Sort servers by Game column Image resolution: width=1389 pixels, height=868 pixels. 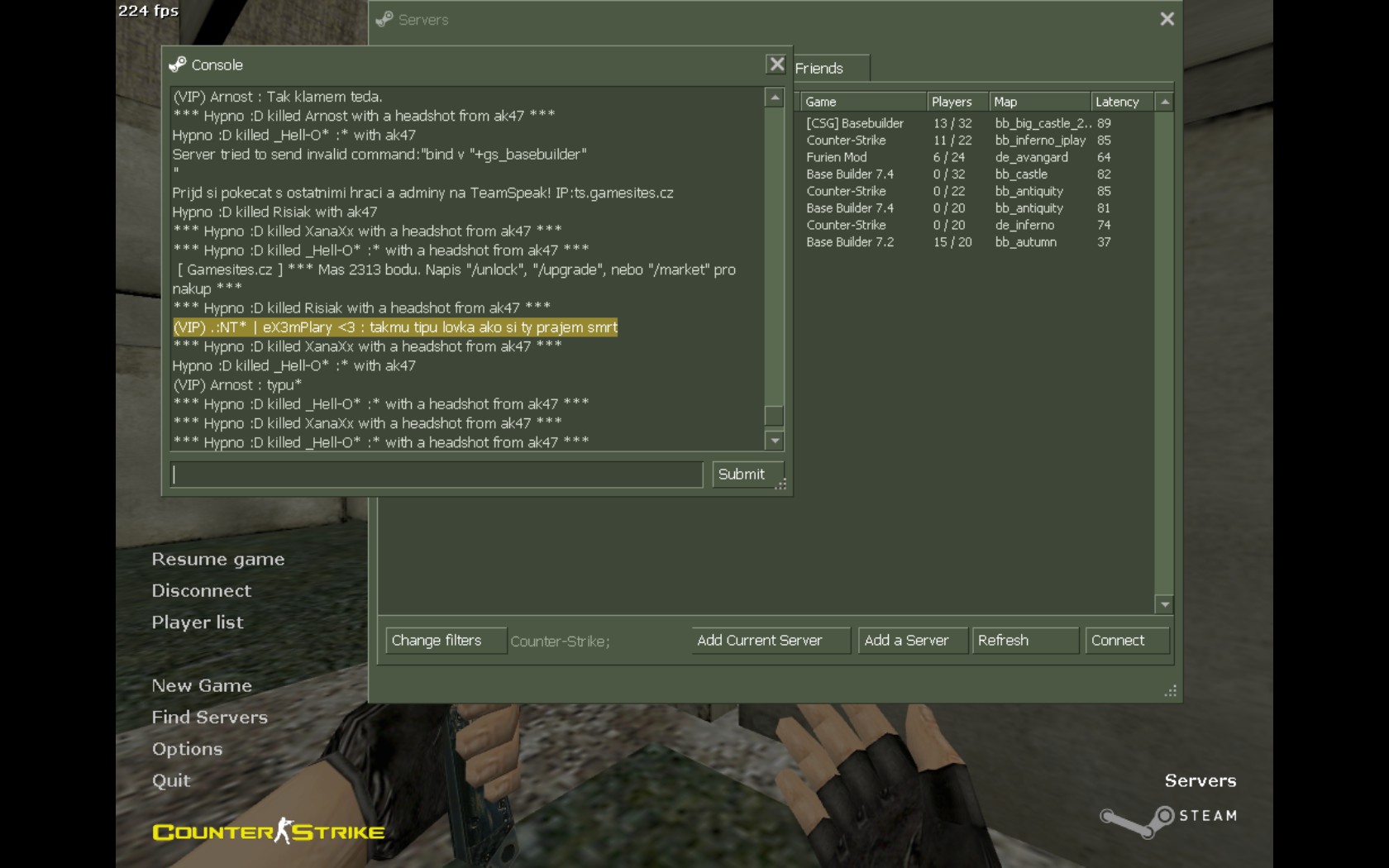[x=863, y=102]
